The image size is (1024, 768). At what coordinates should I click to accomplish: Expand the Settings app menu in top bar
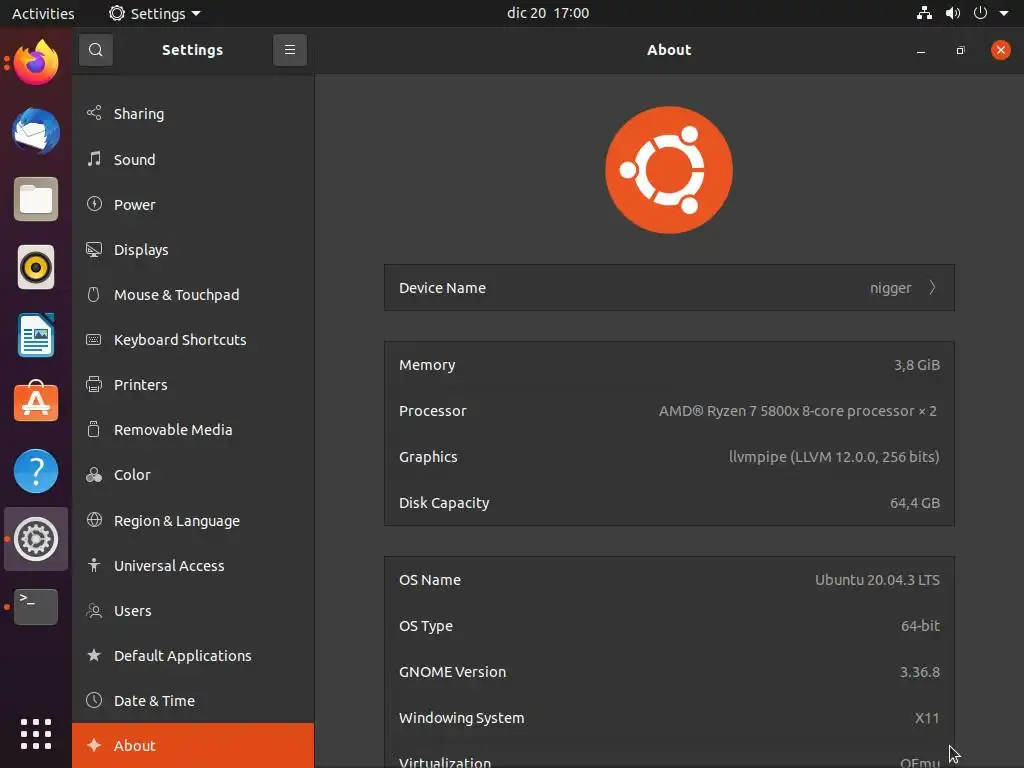pyautogui.click(x=155, y=13)
